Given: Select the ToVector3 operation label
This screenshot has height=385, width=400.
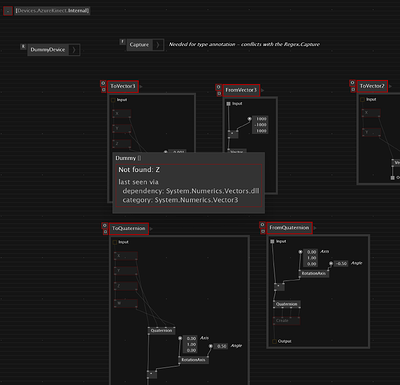Looking at the screenshot, I should point(123,86).
